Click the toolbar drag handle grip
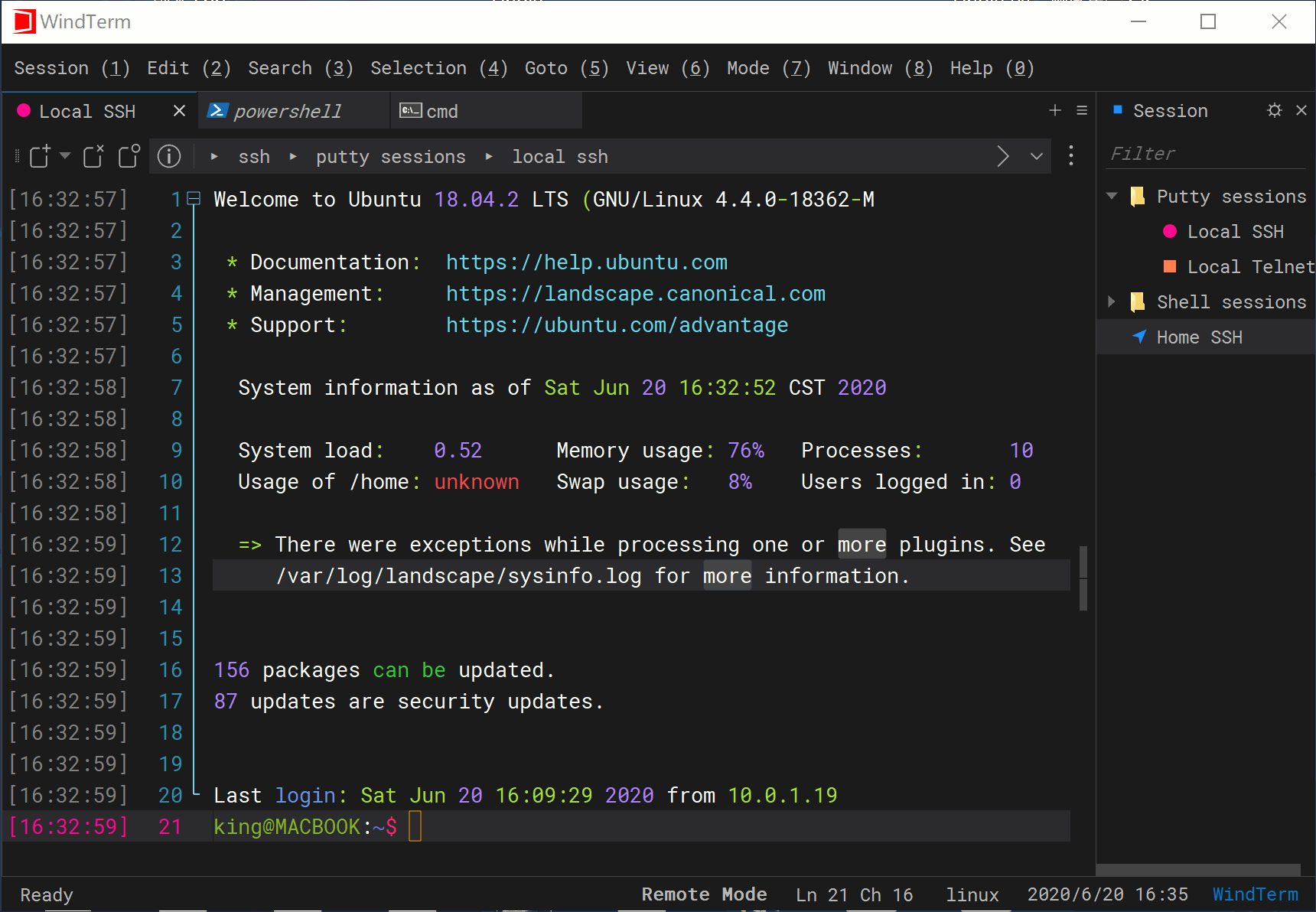This screenshot has height=912, width=1316. (x=17, y=156)
